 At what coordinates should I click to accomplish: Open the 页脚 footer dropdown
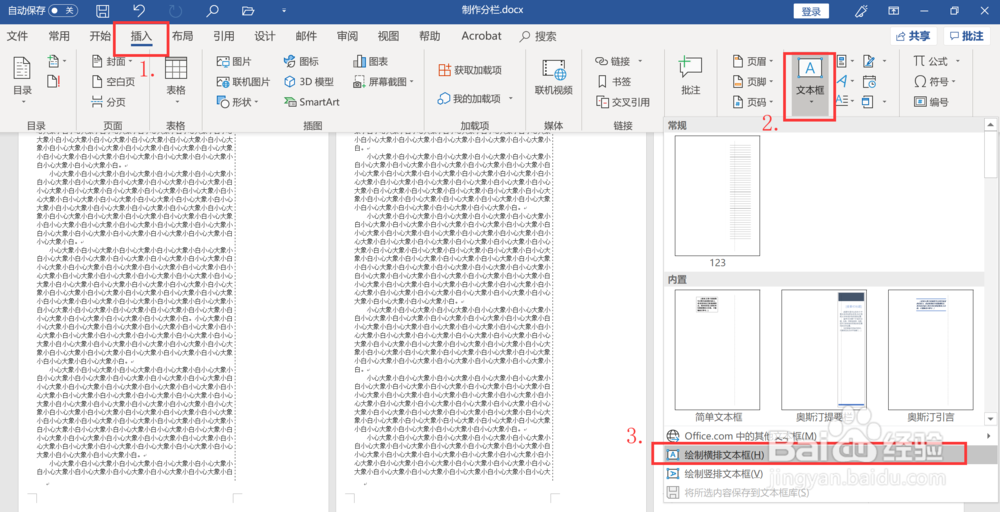pyautogui.click(x=752, y=82)
